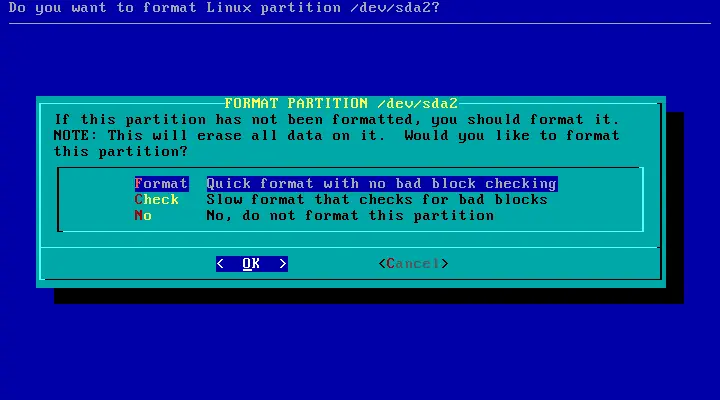Click 'Slow format that checks for bad blocks'
This screenshot has height=400, width=720.
(x=377, y=200)
